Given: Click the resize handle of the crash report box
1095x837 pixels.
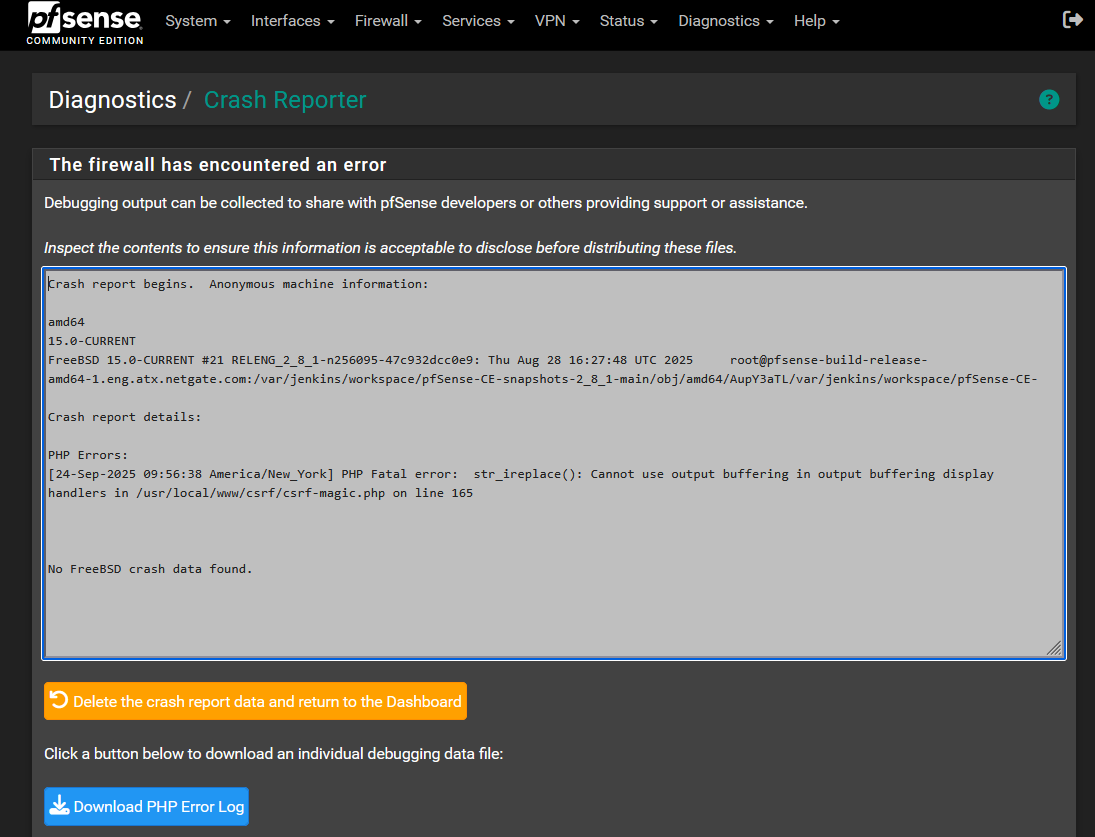Looking at the screenshot, I should (x=1054, y=648).
